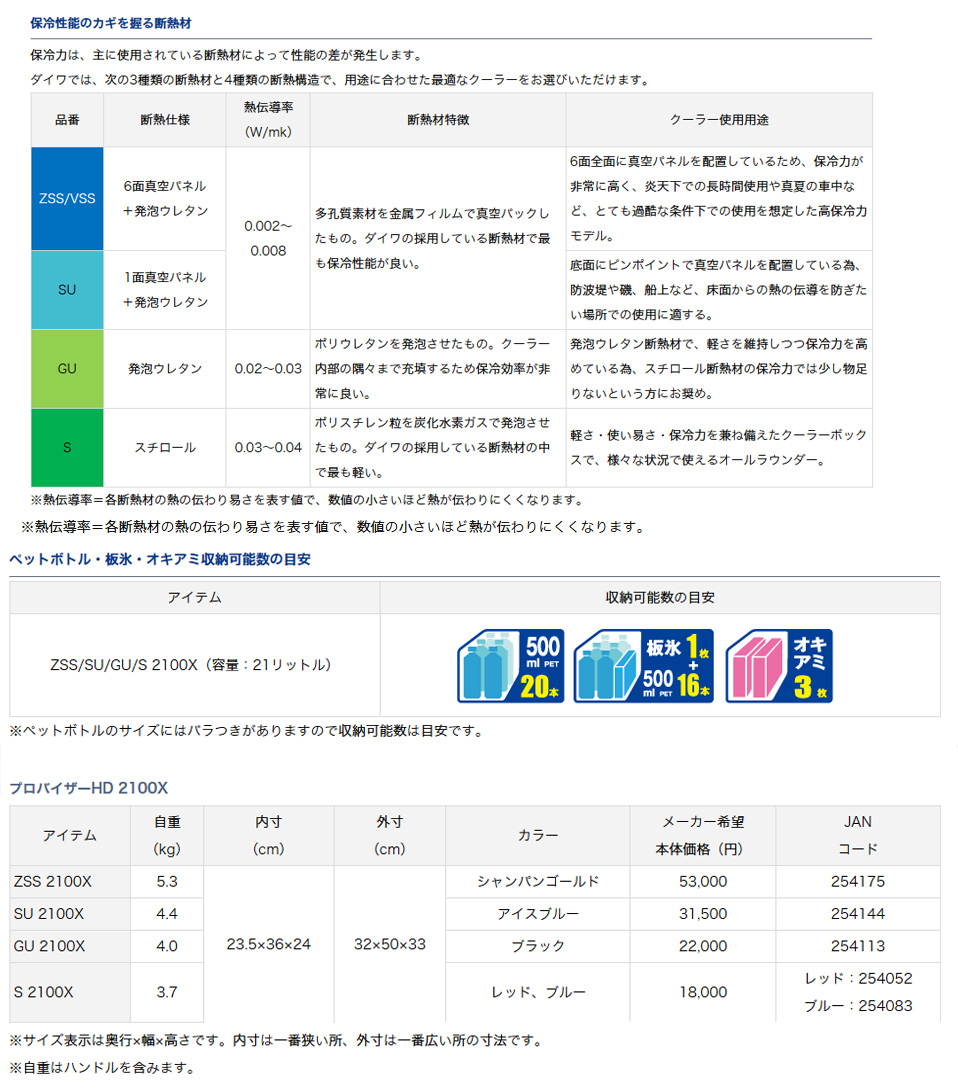Click the 4.0 weight value
The height and width of the screenshot is (1092, 958).
click(167, 946)
